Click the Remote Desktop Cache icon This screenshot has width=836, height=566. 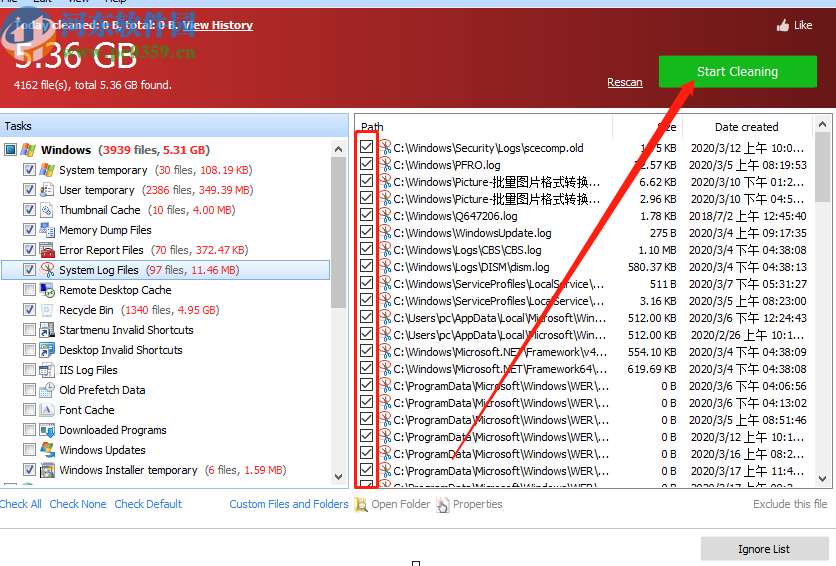pyautogui.click(x=47, y=290)
